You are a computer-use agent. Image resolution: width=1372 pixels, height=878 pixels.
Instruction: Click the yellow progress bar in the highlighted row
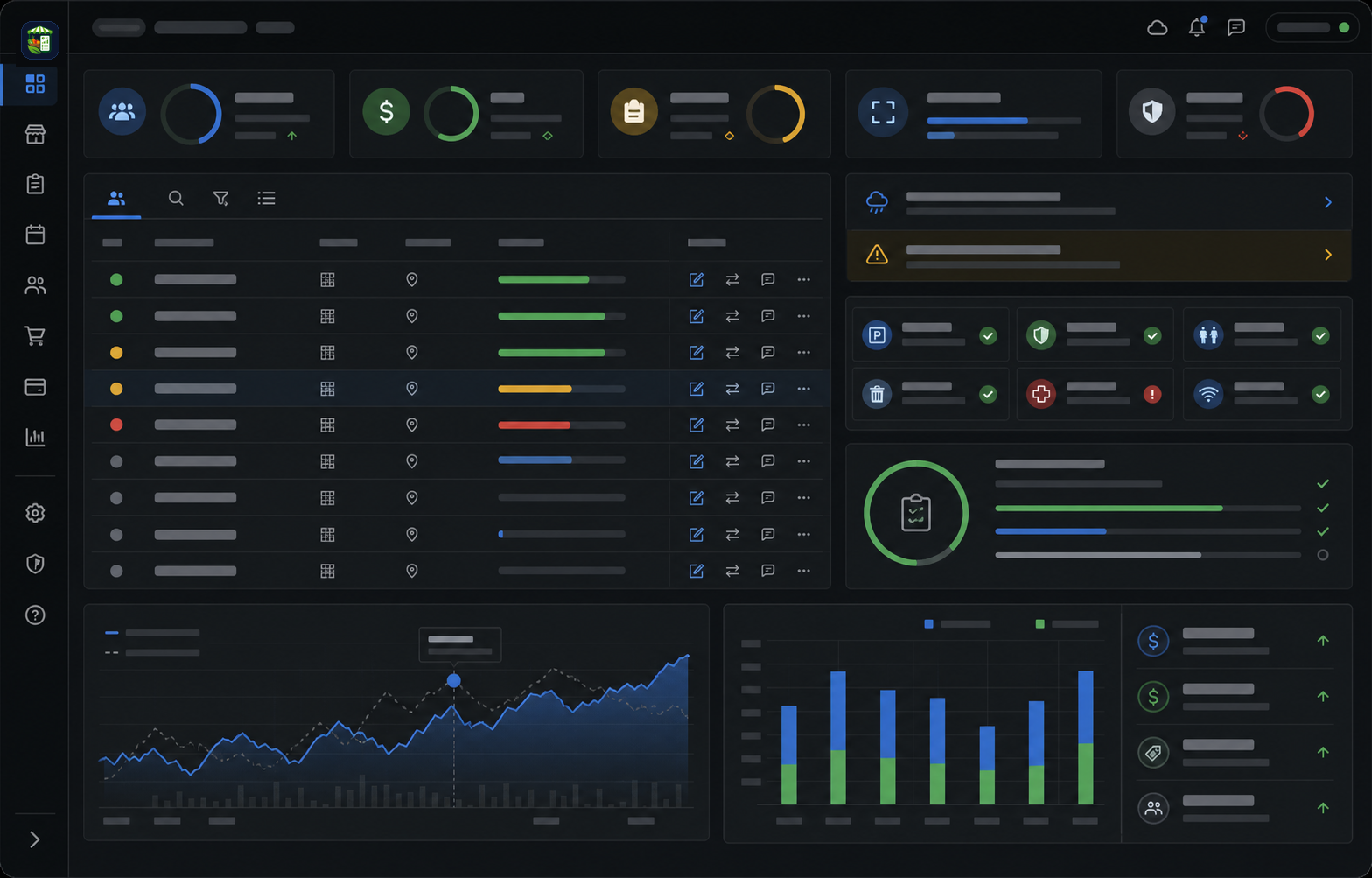coord(535,389)
